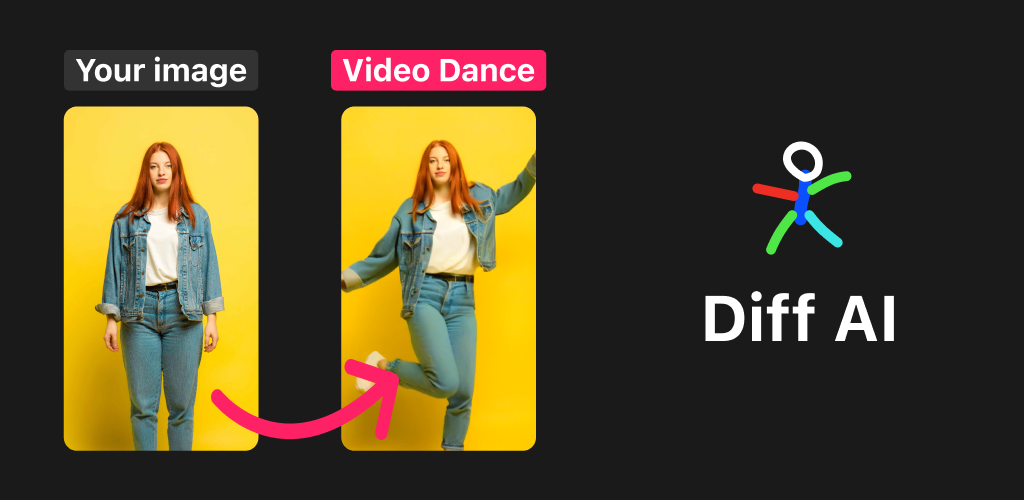
Task: Open the dancing woman result image
Action: (x=438, y=278)
